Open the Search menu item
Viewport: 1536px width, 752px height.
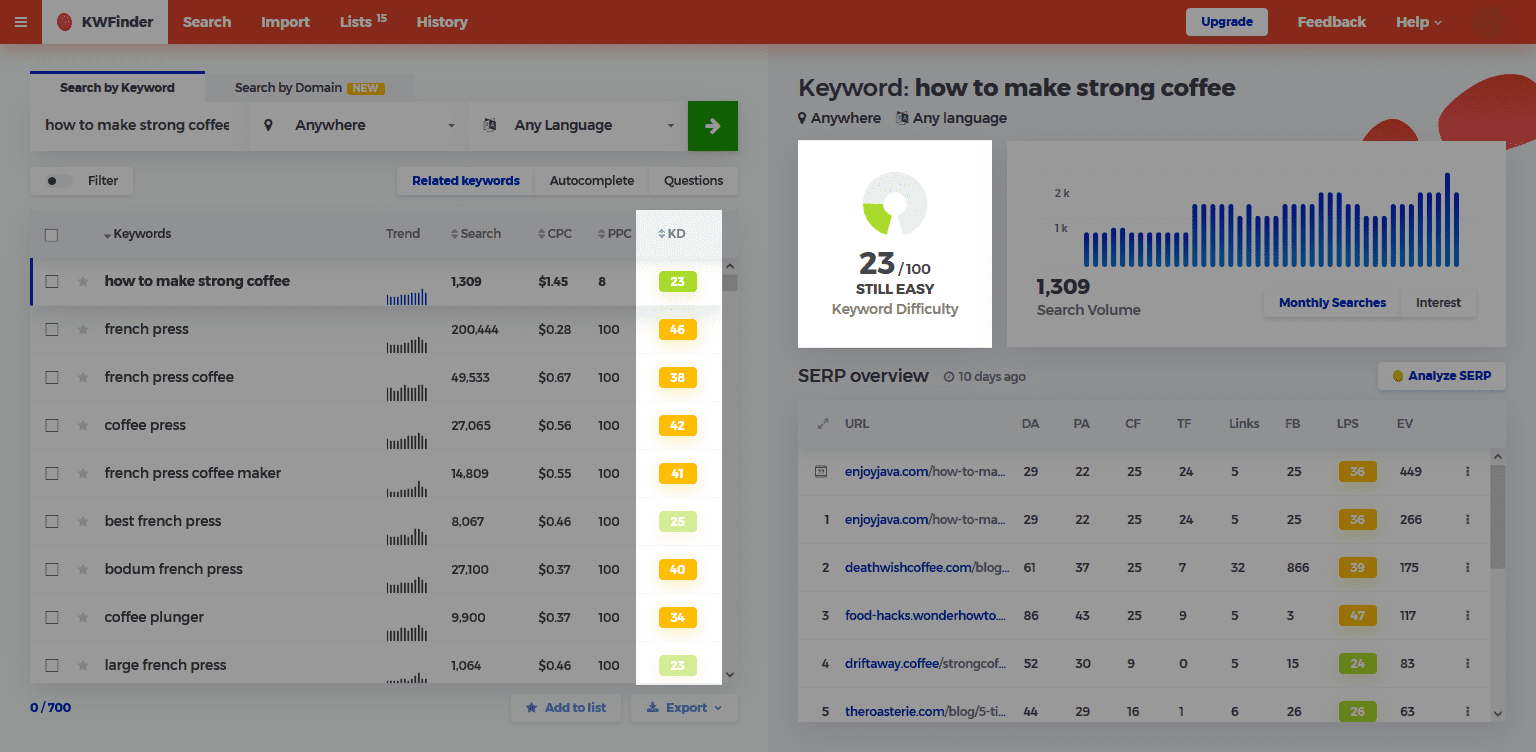coord(207,22)
